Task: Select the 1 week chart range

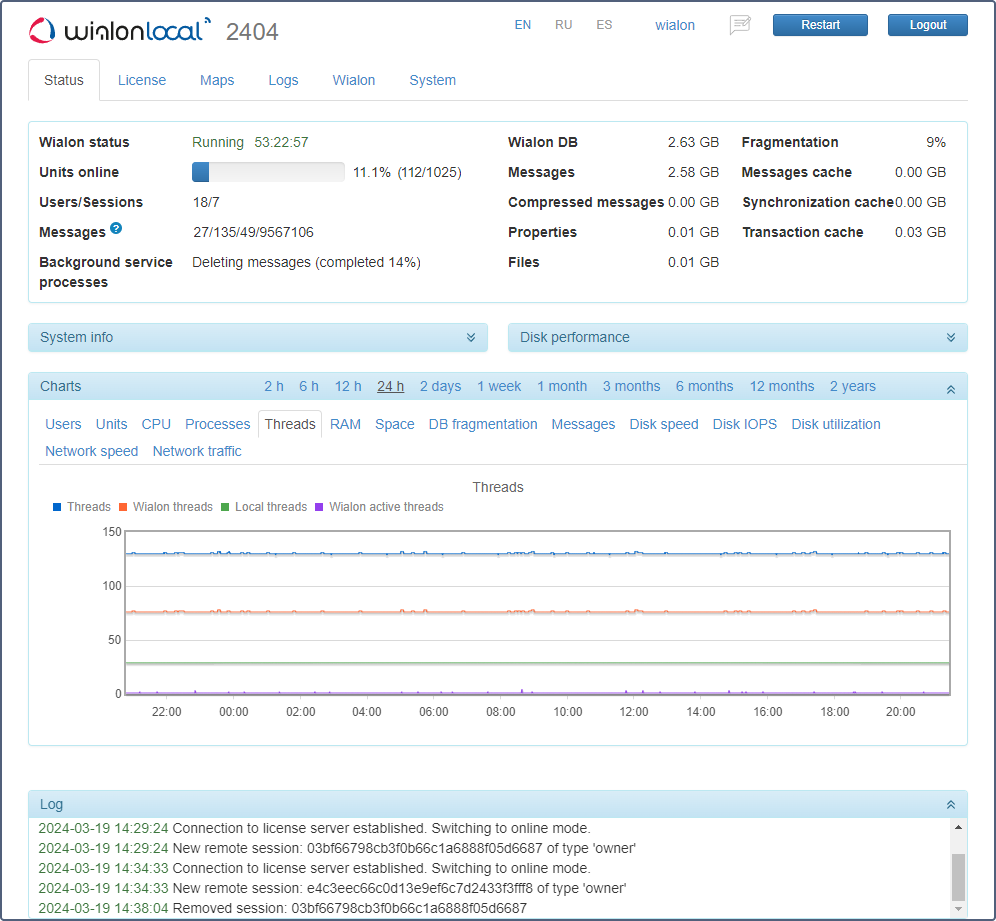Action: pyautogui.click(x=499, y=386)
